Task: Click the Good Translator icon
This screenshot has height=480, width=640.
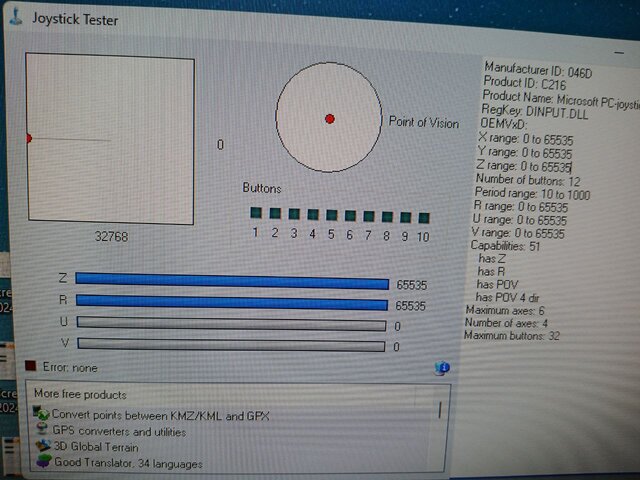Action: pyautogui.click(x=42, y=462)
